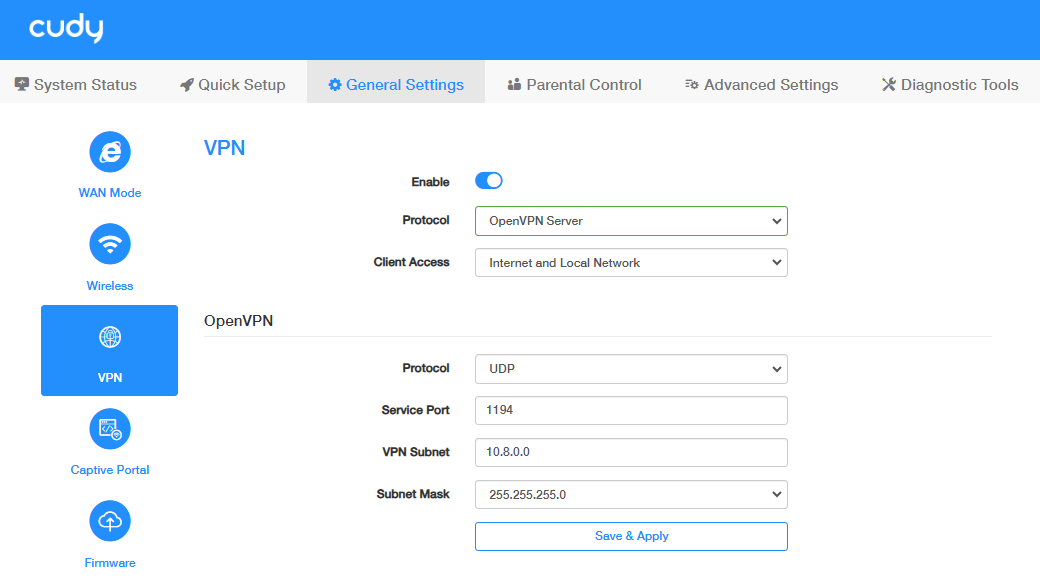Open the Client Access dropdown
The width and height of the screenshot is (1040, 587).
[x=631, y=263]
